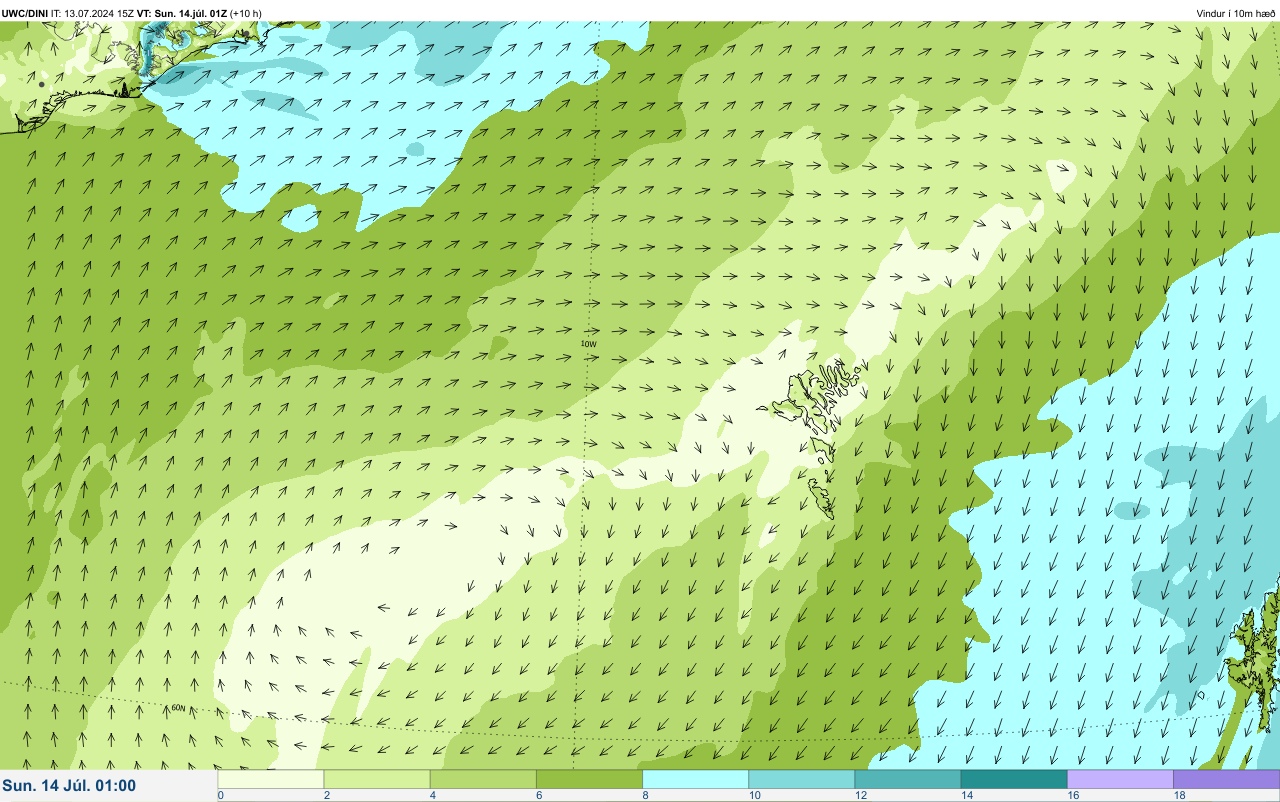Click legend value "12"
1280x802 pixels.
[x=860, y=795]
